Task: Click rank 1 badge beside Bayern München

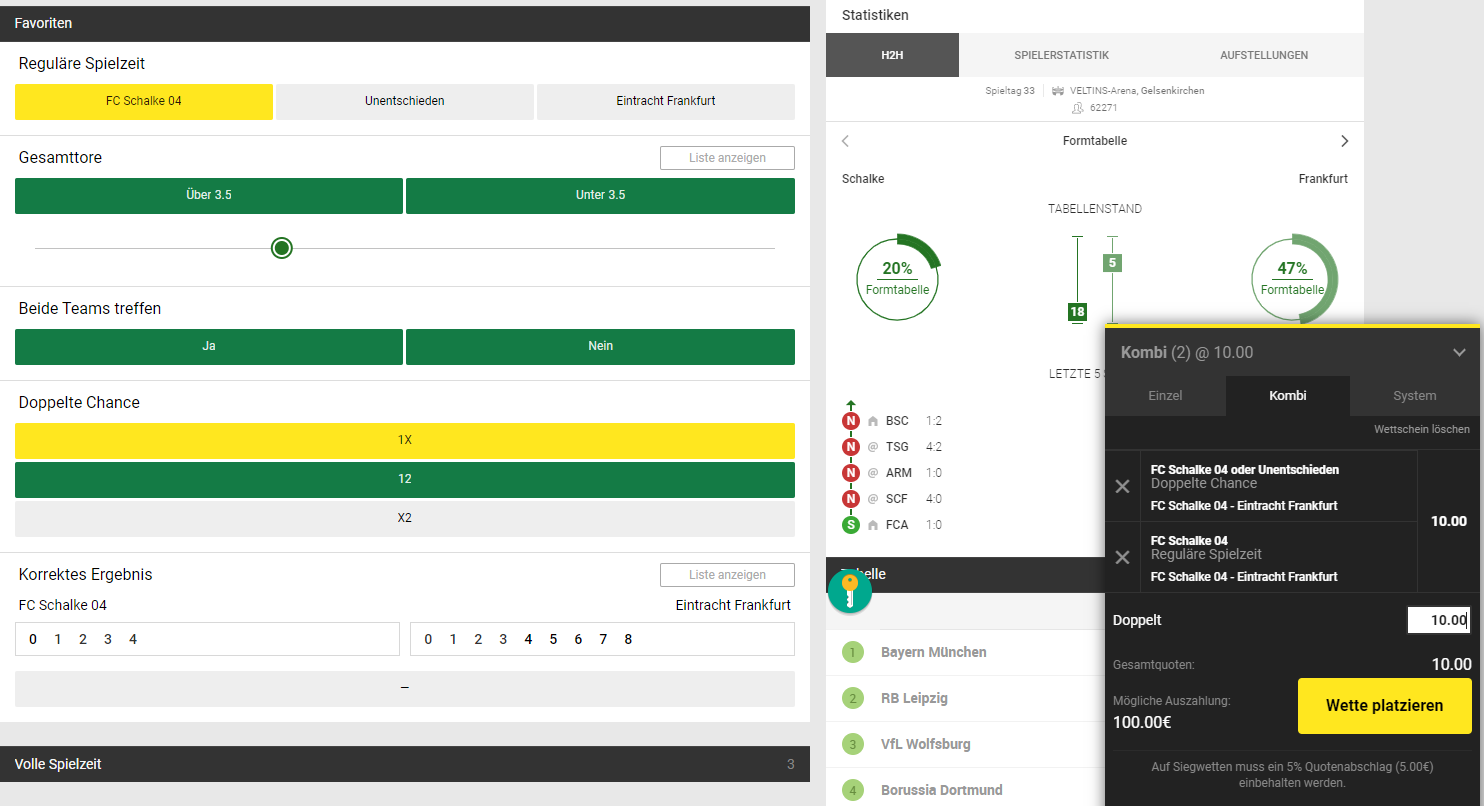Action: [x=852, y=652]
